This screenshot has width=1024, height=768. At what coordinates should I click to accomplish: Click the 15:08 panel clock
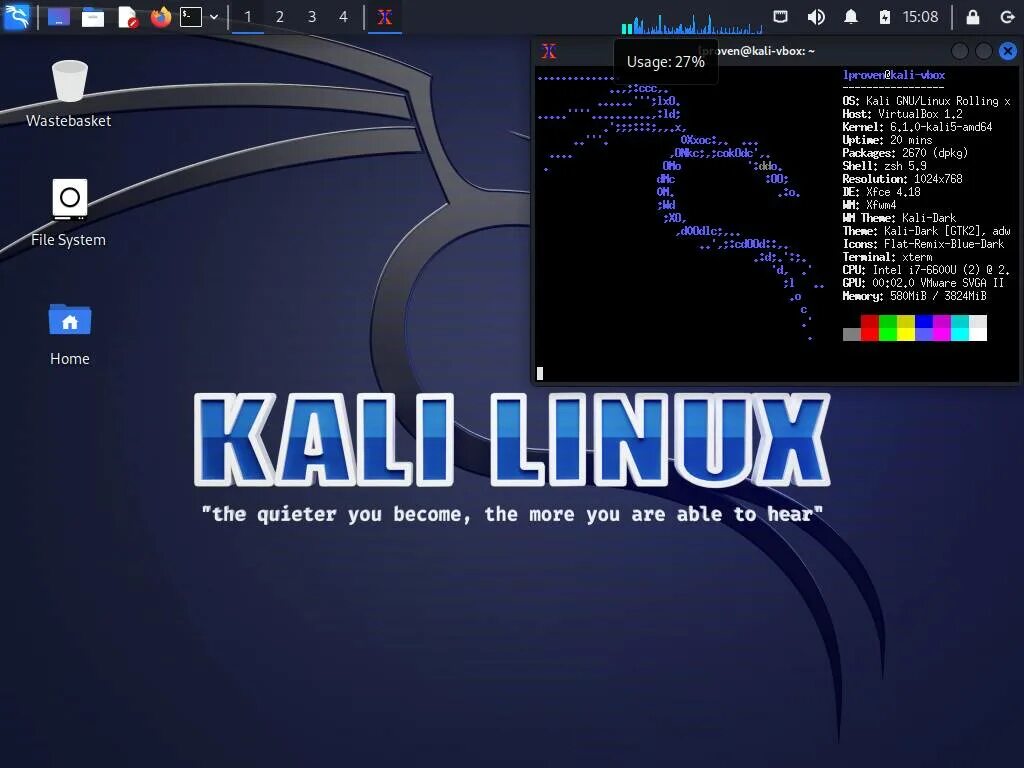pos(920,17)
